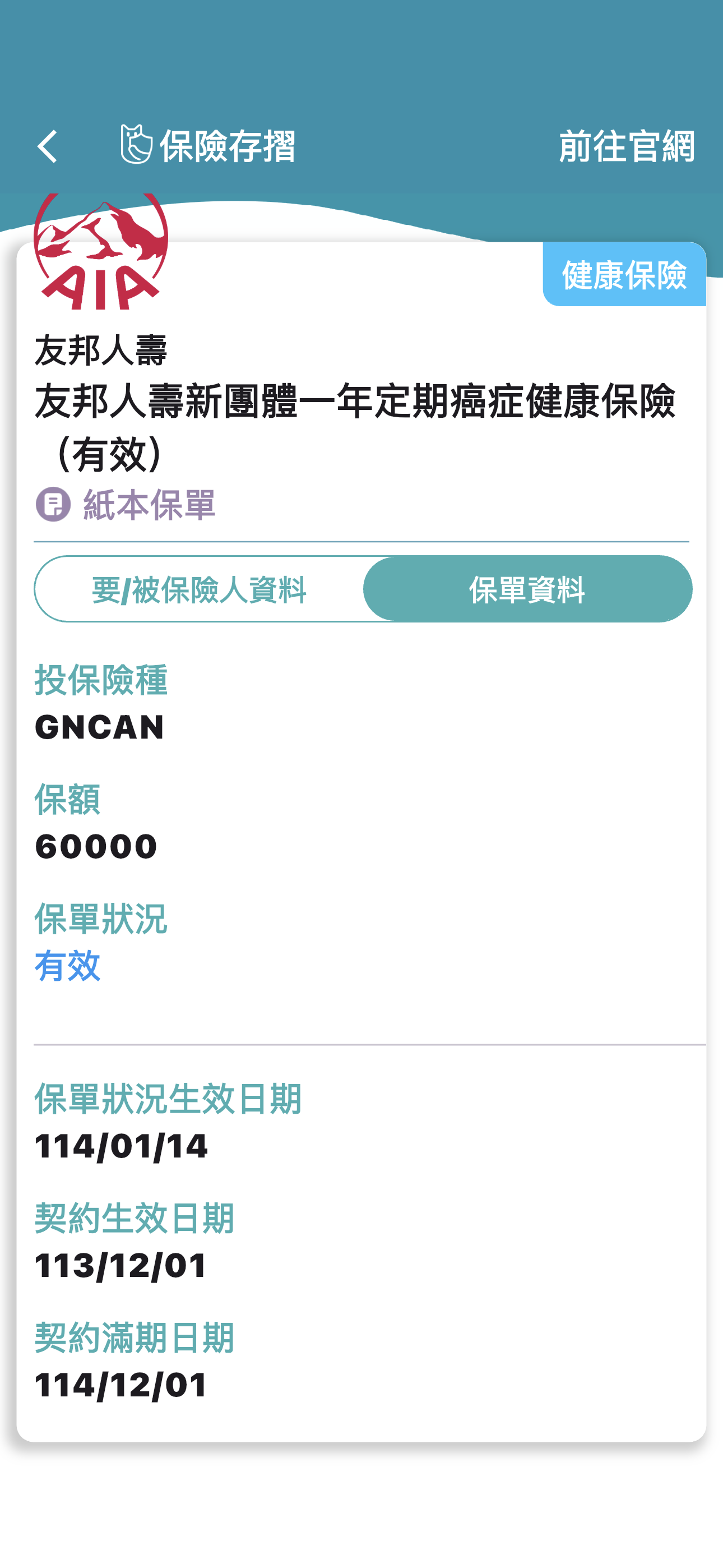Switch to 要/被保險人資料 tab
This screenshot has width=723, height=1568.
coord(199,589)
